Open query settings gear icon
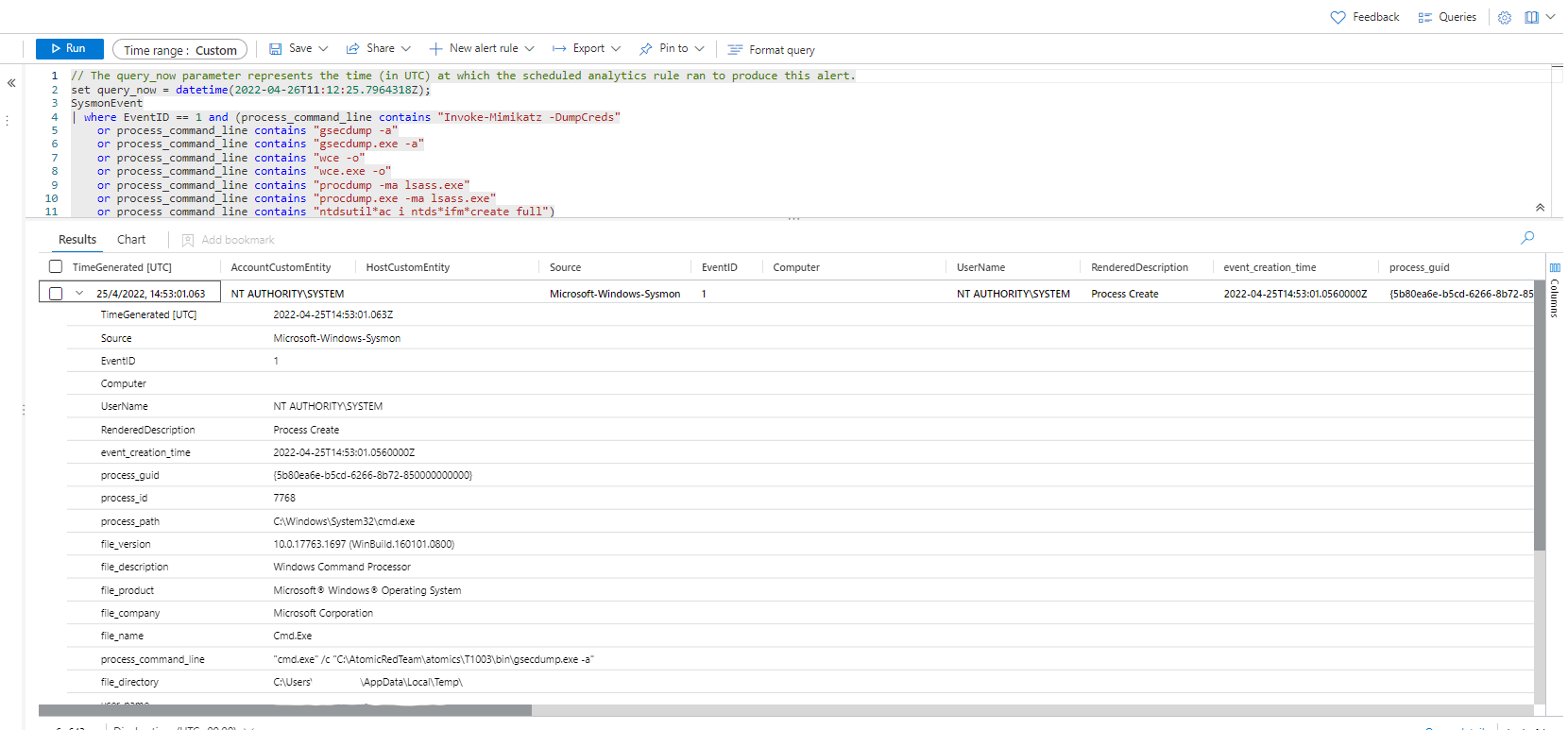The width and height of the screenshot is (1568, 730). click(1505, 17)
